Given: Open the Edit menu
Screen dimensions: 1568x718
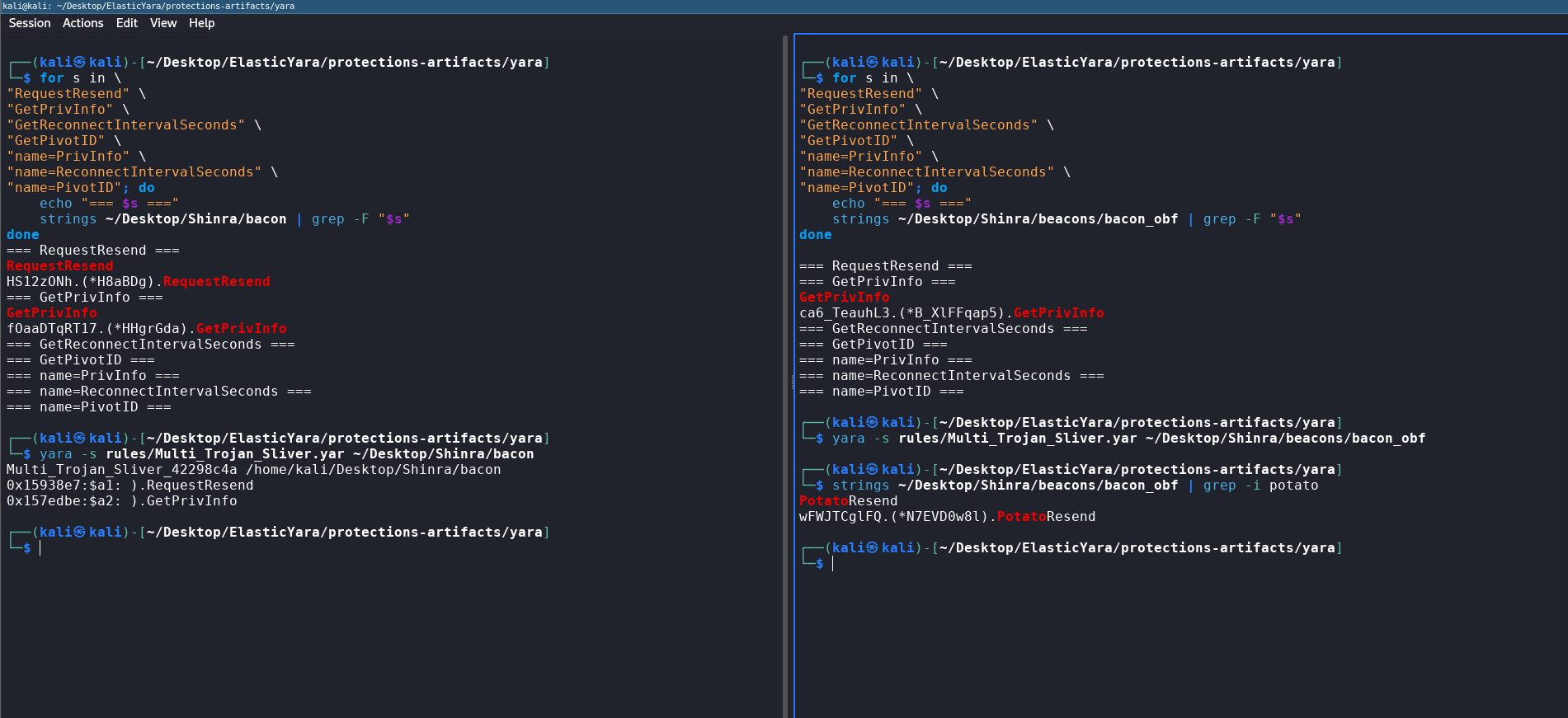Looking at the screenshot, I should [127, 23].
